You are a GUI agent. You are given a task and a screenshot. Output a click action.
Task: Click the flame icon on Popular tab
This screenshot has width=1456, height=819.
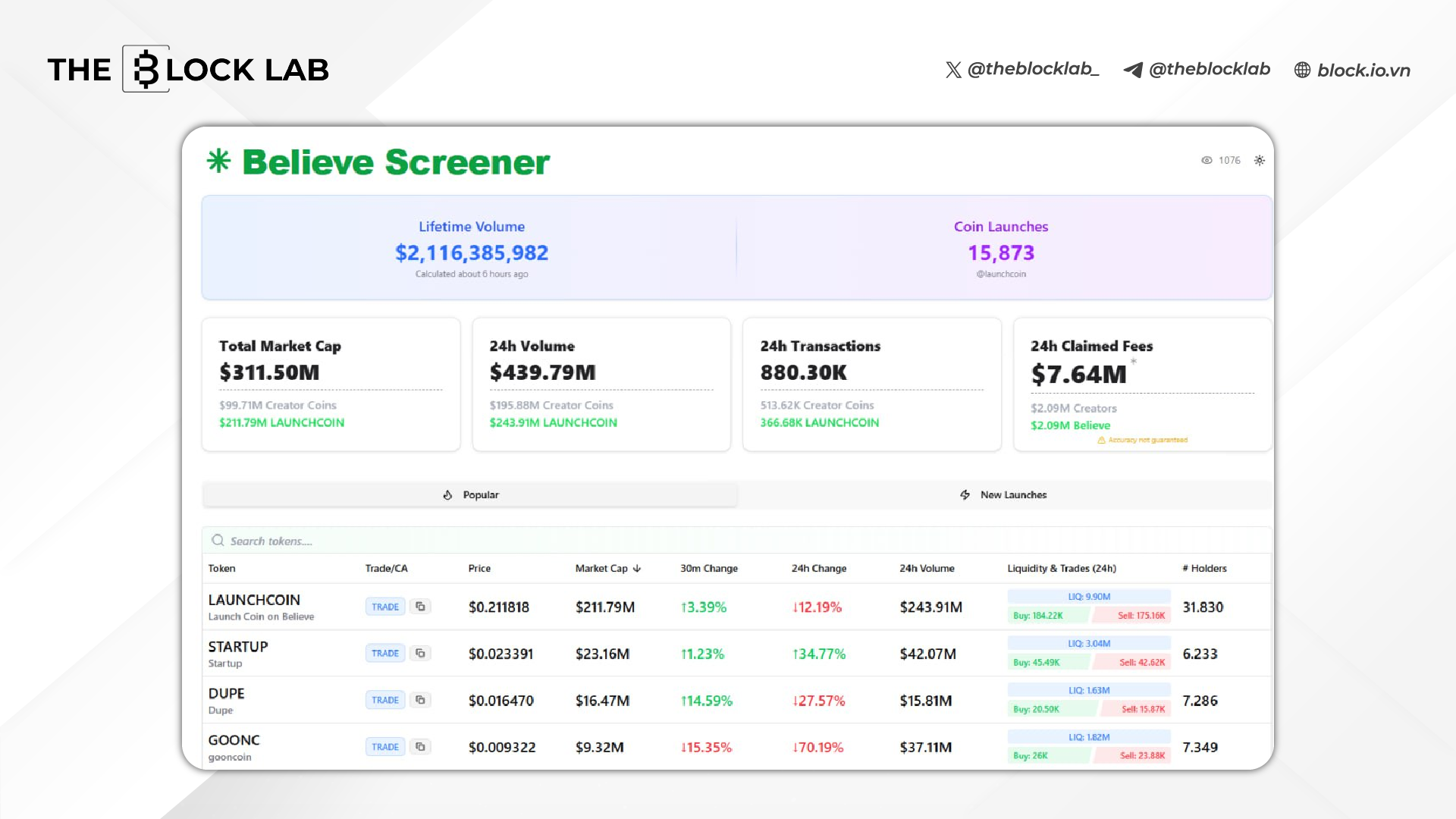pos(447,494)
